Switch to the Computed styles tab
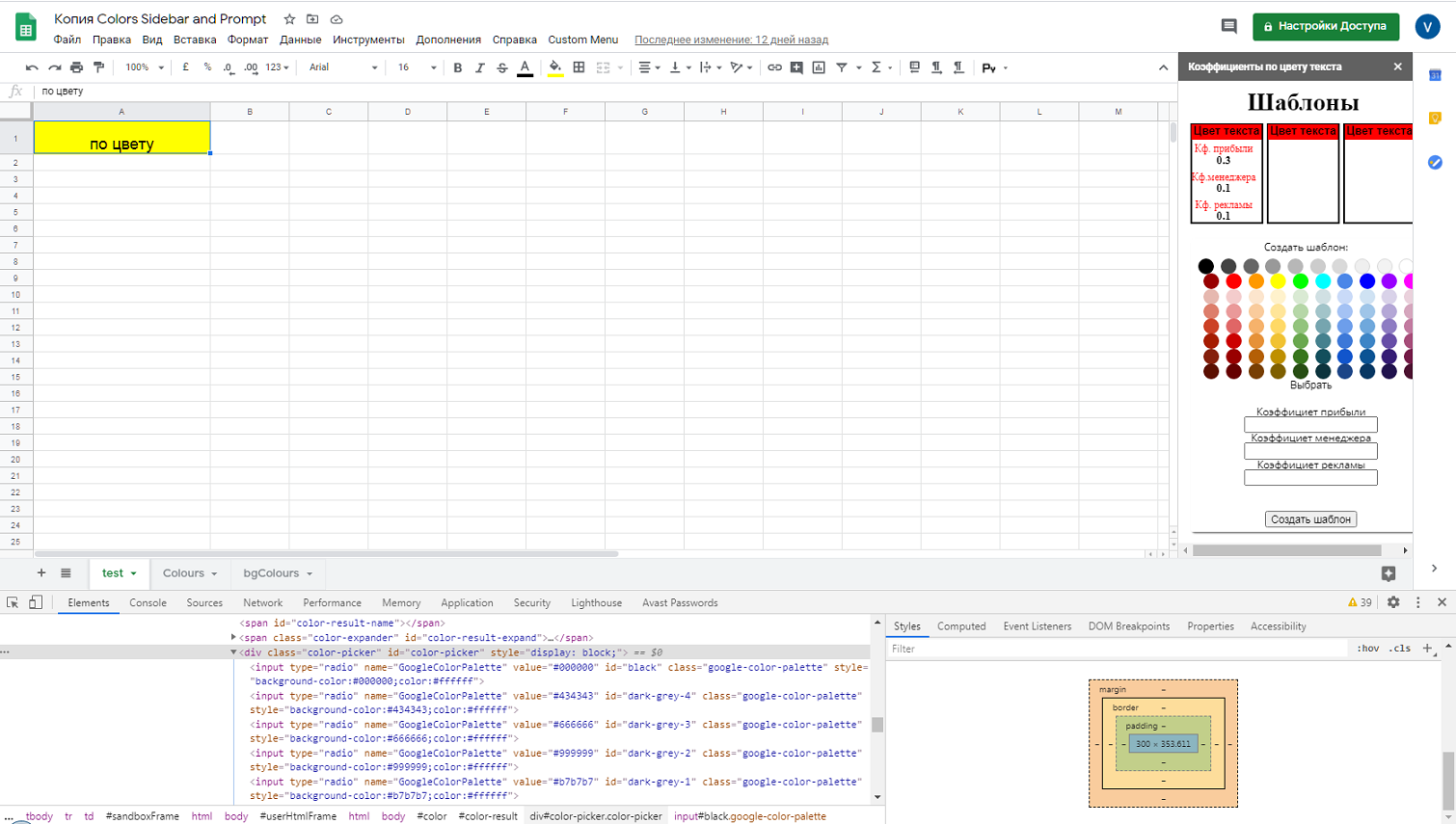1456x824 pixels. (961, 626)
